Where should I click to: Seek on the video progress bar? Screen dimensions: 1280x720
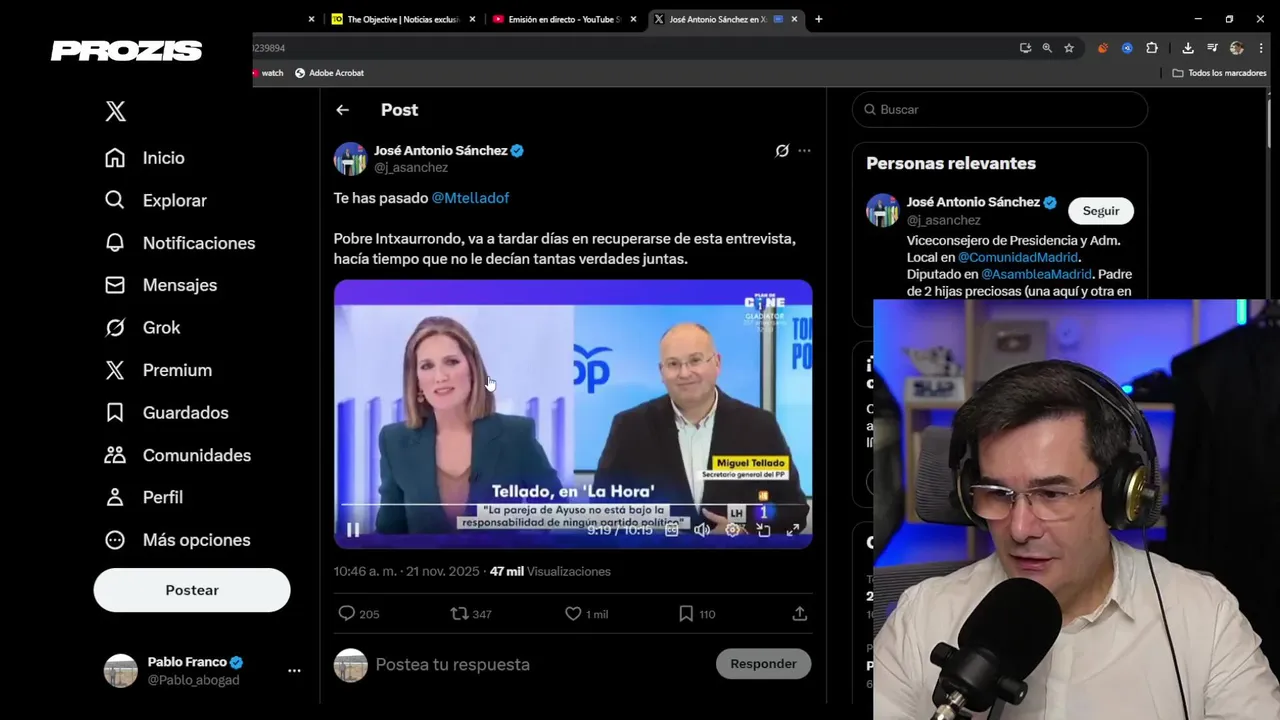(x=572, y=505)
